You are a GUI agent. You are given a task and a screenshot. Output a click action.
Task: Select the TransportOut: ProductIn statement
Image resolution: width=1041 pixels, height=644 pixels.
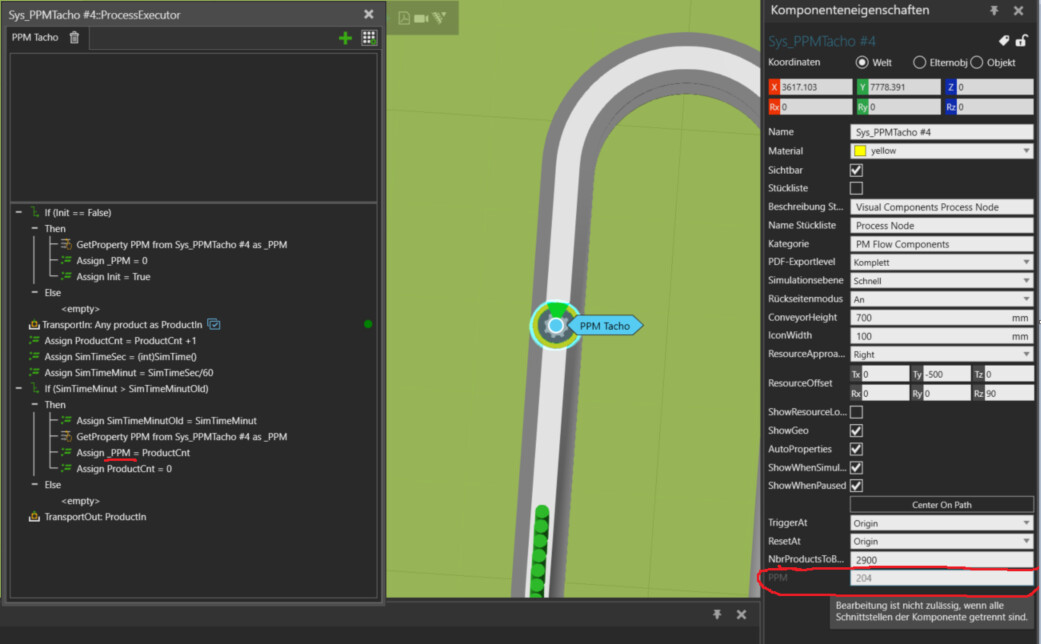[94, 517]
